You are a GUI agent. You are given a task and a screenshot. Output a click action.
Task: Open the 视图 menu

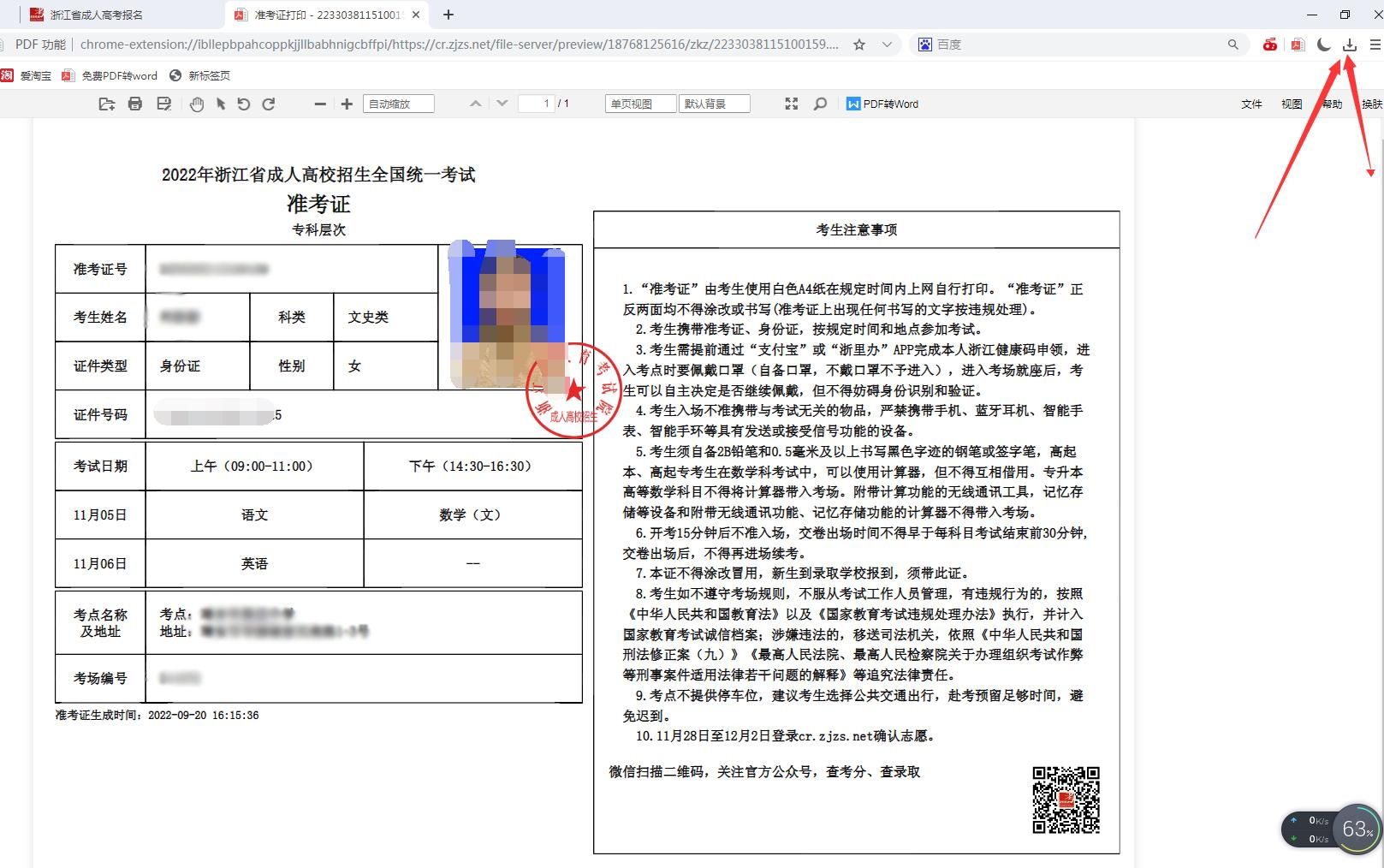[1291, 104]
